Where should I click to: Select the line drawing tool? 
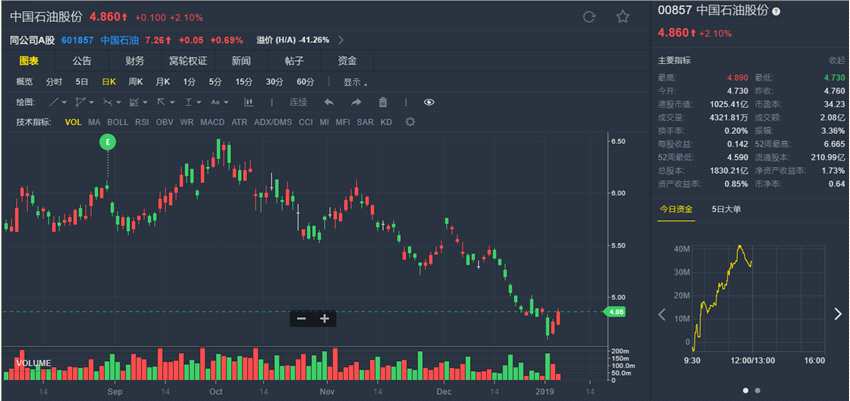pos(54,102)
